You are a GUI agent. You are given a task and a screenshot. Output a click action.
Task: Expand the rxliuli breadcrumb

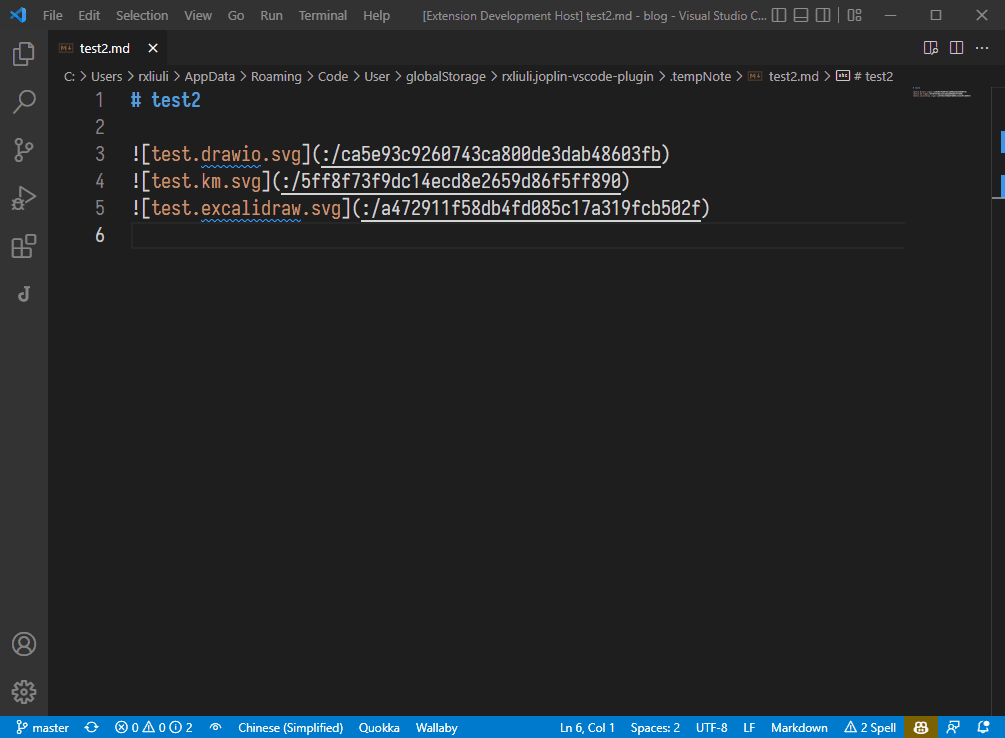[x=153, y=76]
